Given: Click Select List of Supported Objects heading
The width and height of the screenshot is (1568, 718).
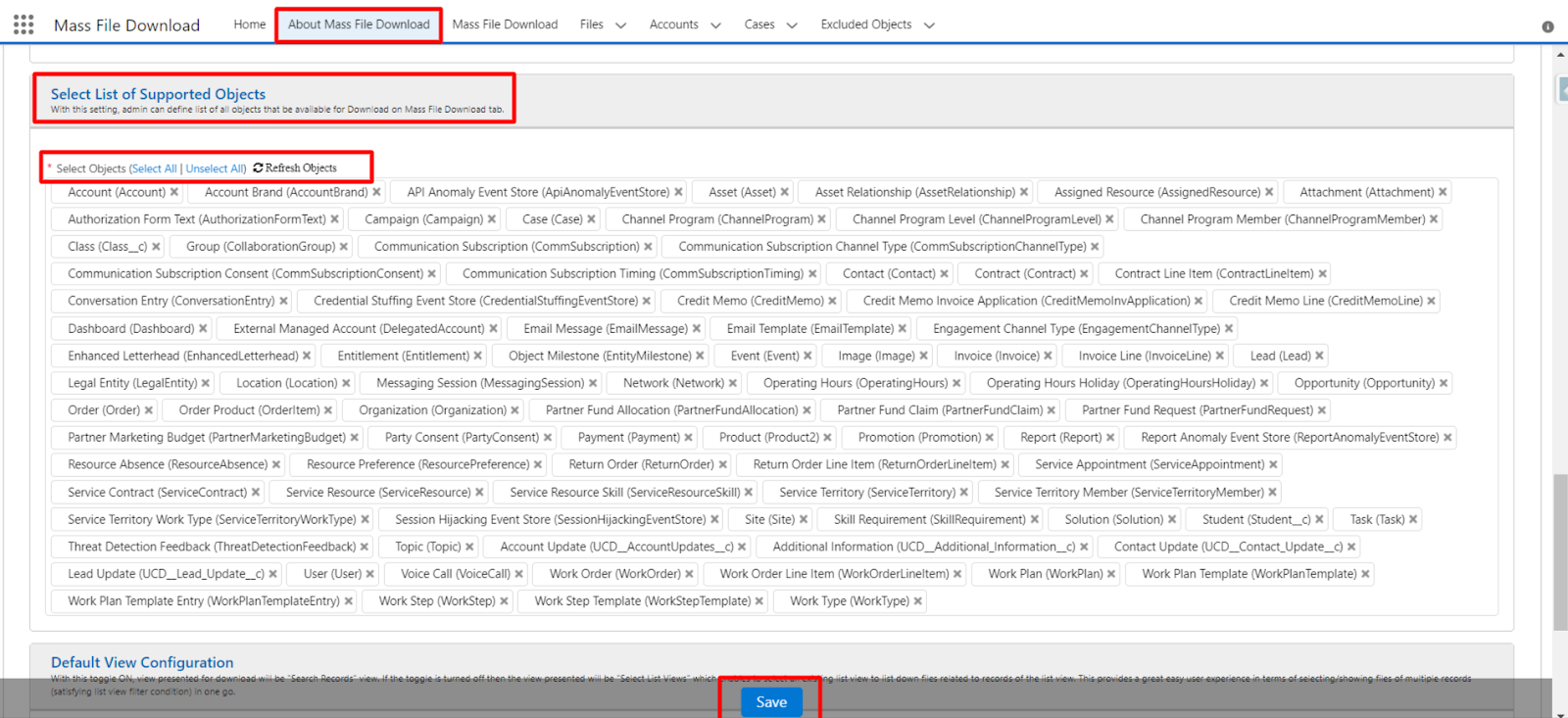Looking at the screenshot, I should [x=158, y=94].
